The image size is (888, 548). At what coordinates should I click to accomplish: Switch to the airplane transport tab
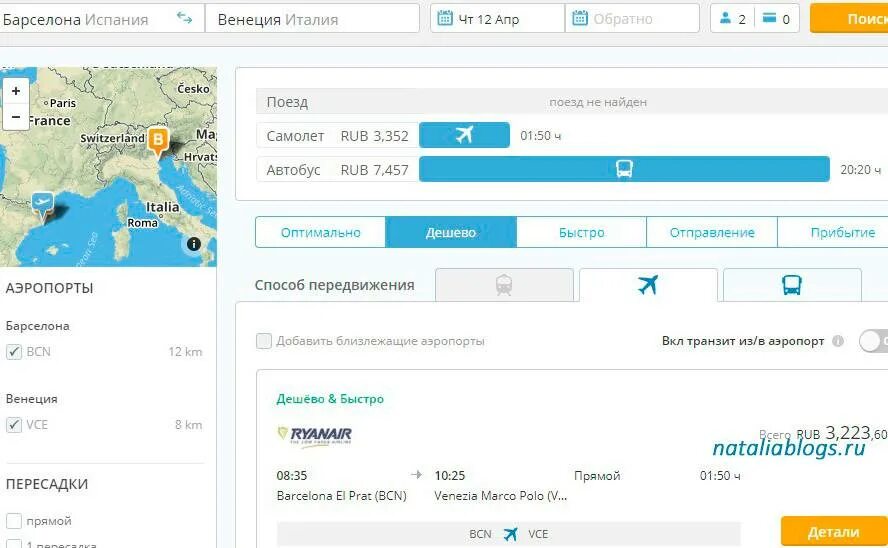click(x=648, y=285)
